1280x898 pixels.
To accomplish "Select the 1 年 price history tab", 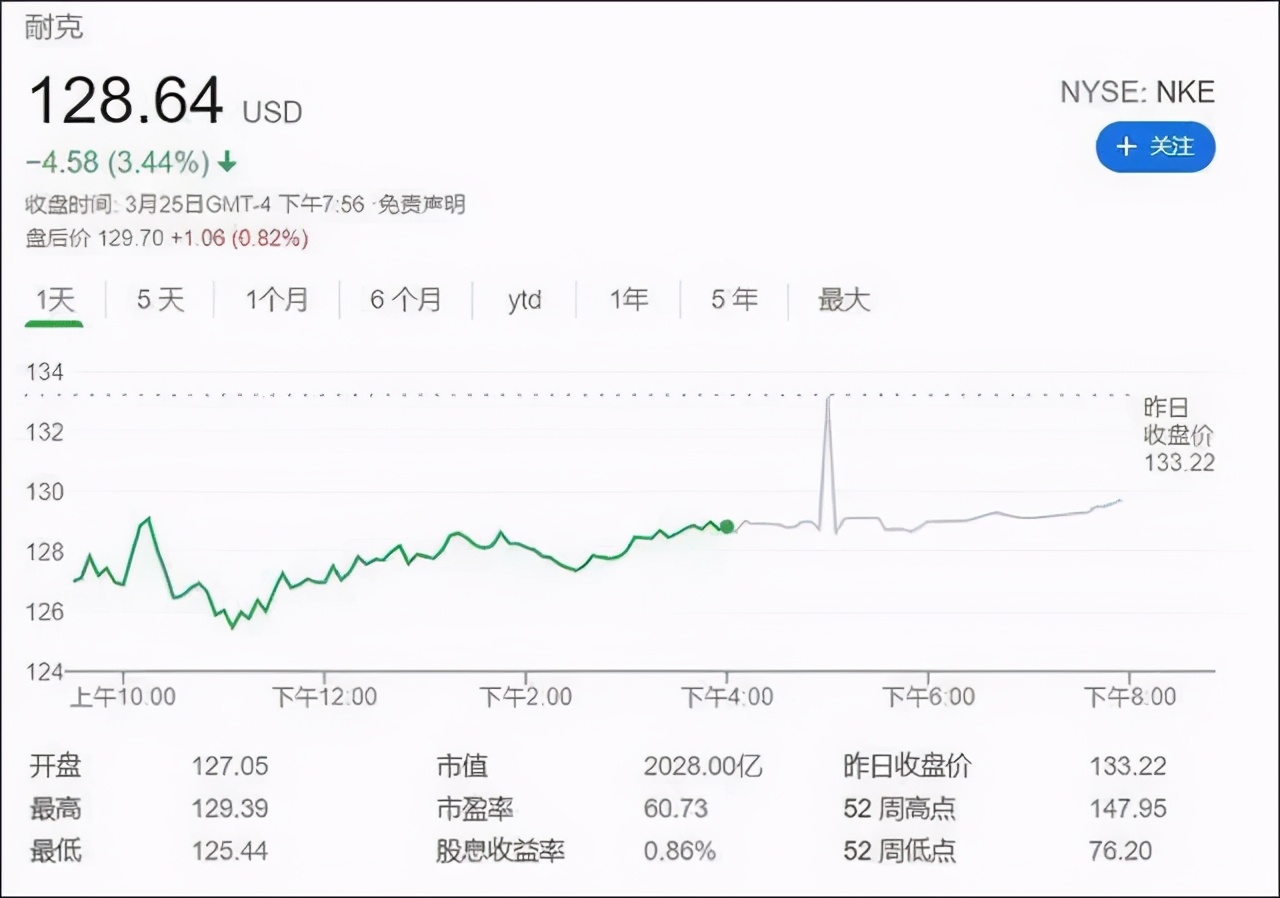I will pos(628,299).
